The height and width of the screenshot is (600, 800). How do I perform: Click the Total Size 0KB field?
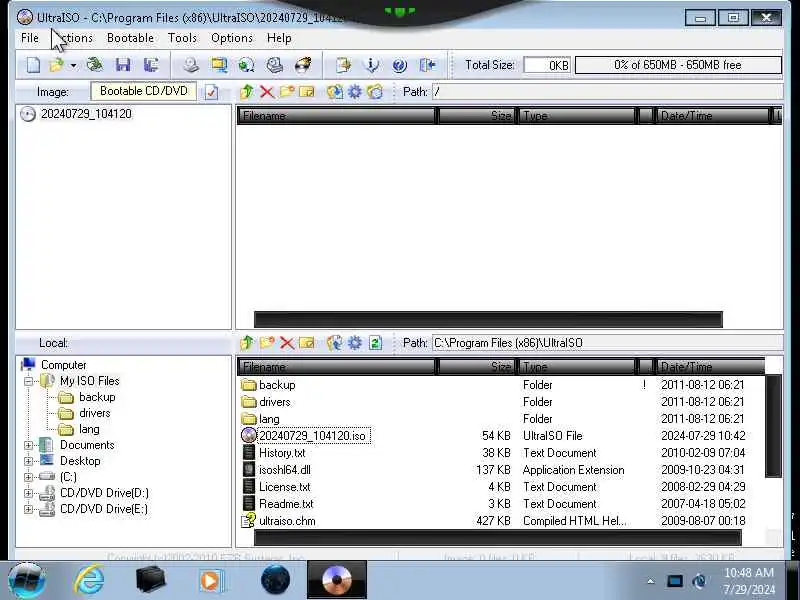[547, 65]
